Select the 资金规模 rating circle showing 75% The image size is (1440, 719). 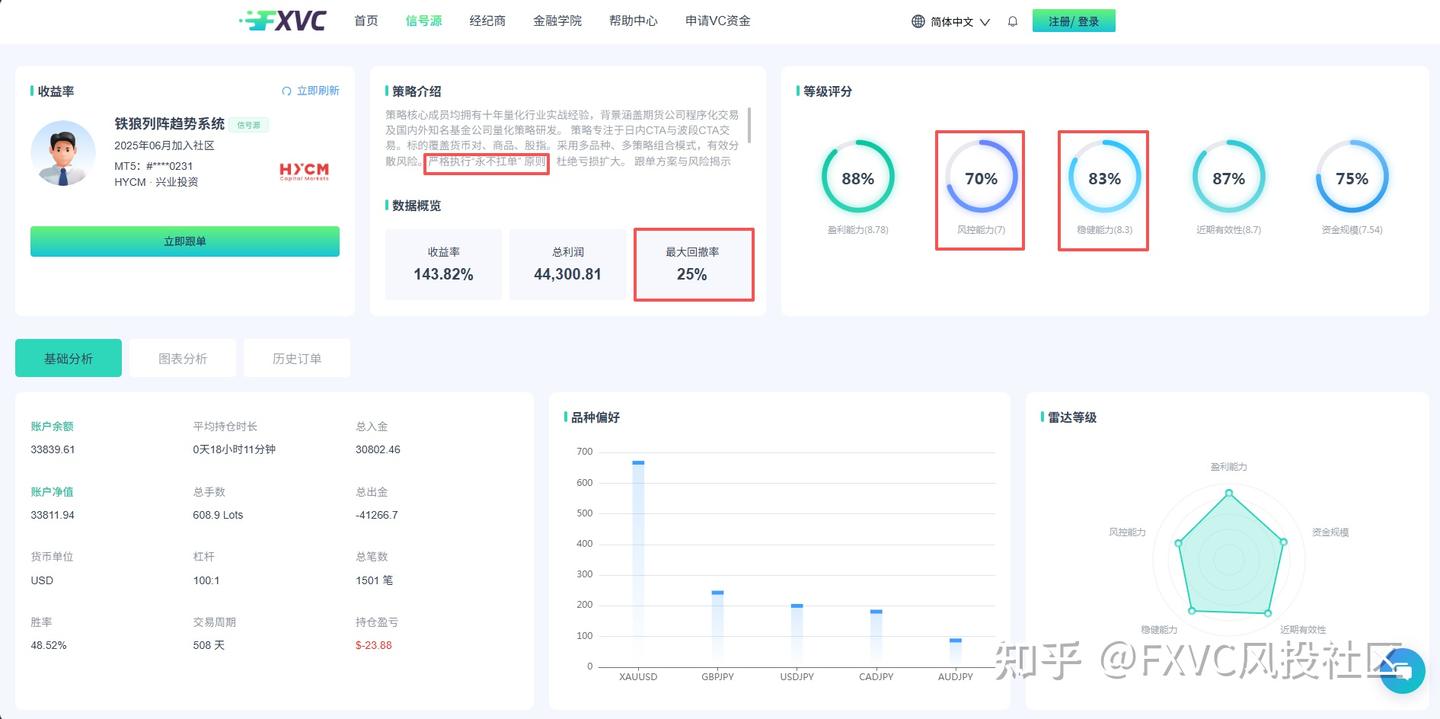(1351, 178)
